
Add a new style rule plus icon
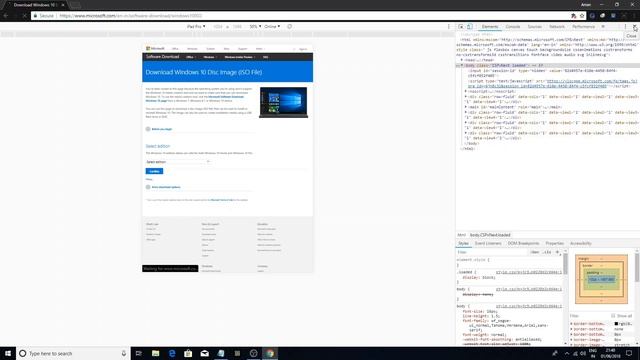(x=557, y=252)
